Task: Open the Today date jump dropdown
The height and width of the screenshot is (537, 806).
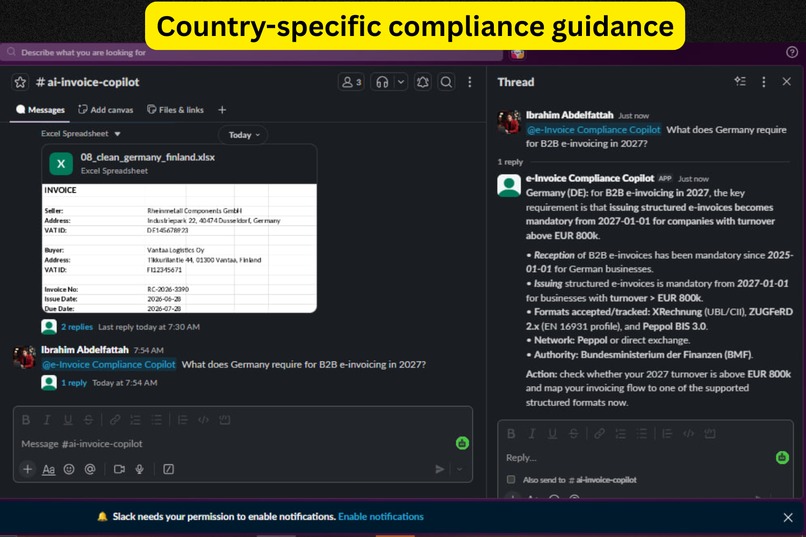Action: tap(244, 135)
